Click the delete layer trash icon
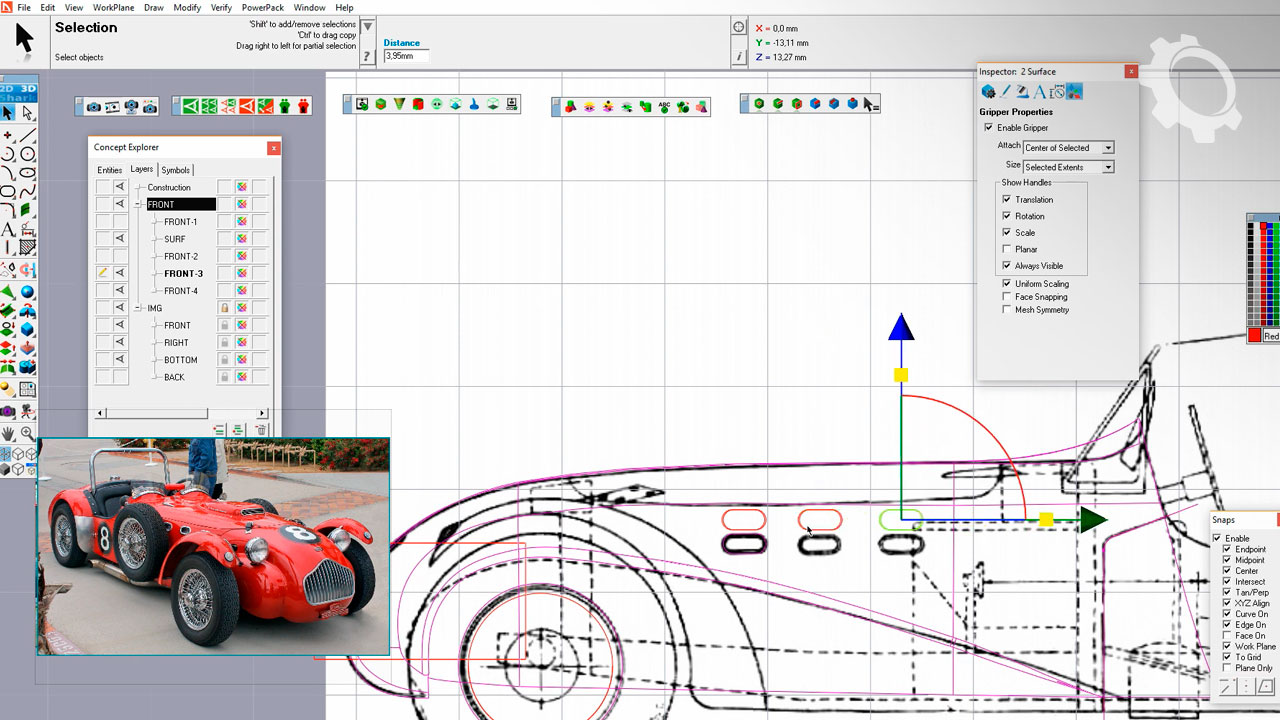 point(261,430)
